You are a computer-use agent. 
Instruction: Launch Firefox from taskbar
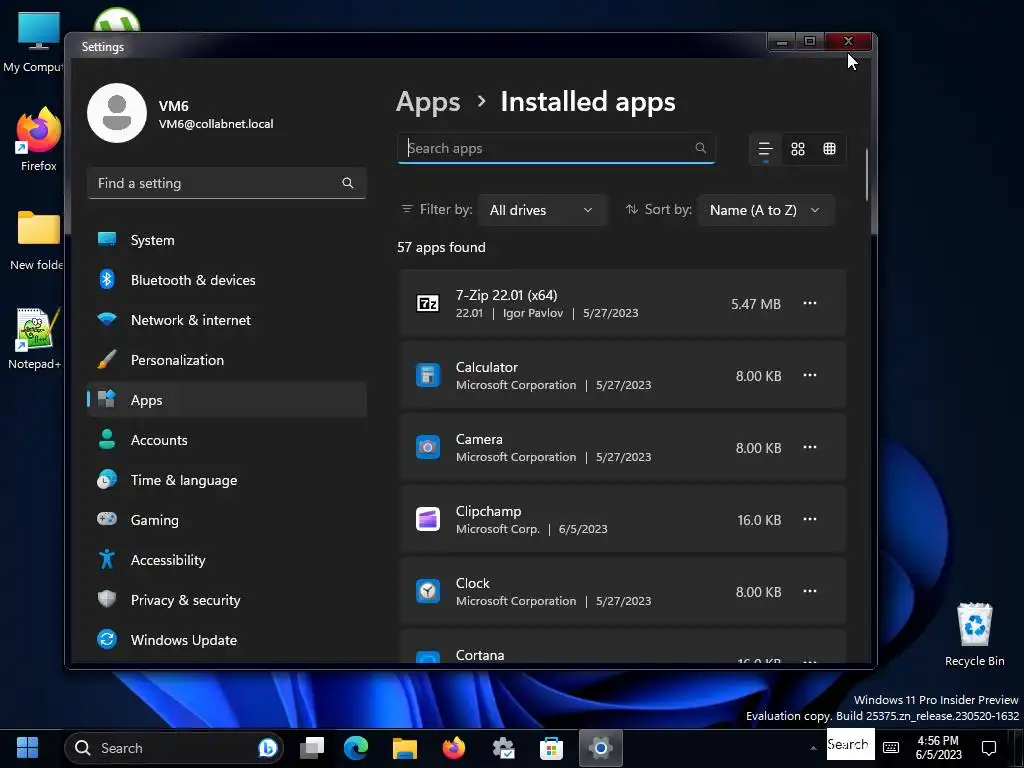(454, 748)
